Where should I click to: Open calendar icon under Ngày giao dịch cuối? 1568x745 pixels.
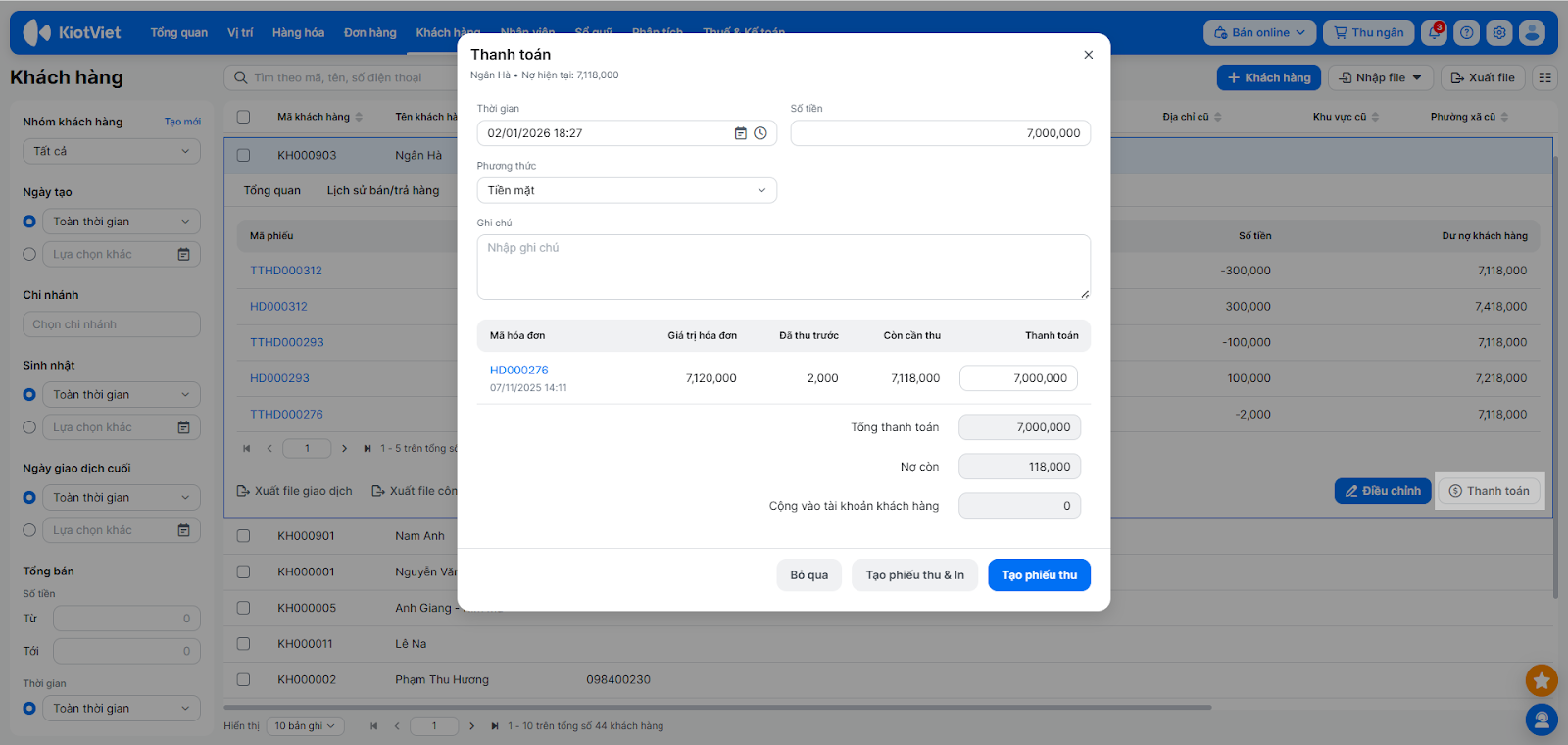coord(183,530)
